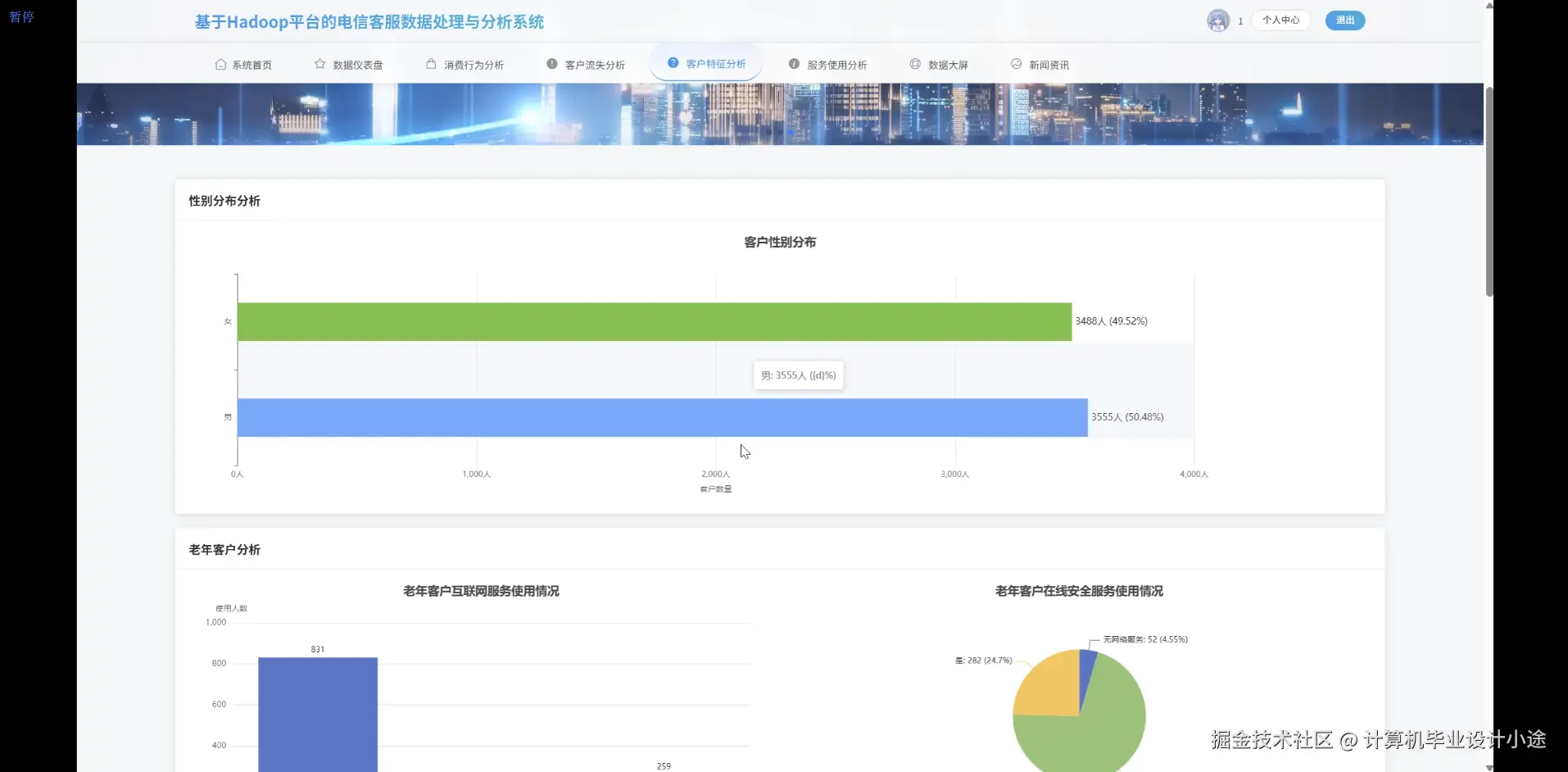Click the star icon beside 数据仪表盘
The width and height of the screenshot is (1568, 772).
(319, 64)
